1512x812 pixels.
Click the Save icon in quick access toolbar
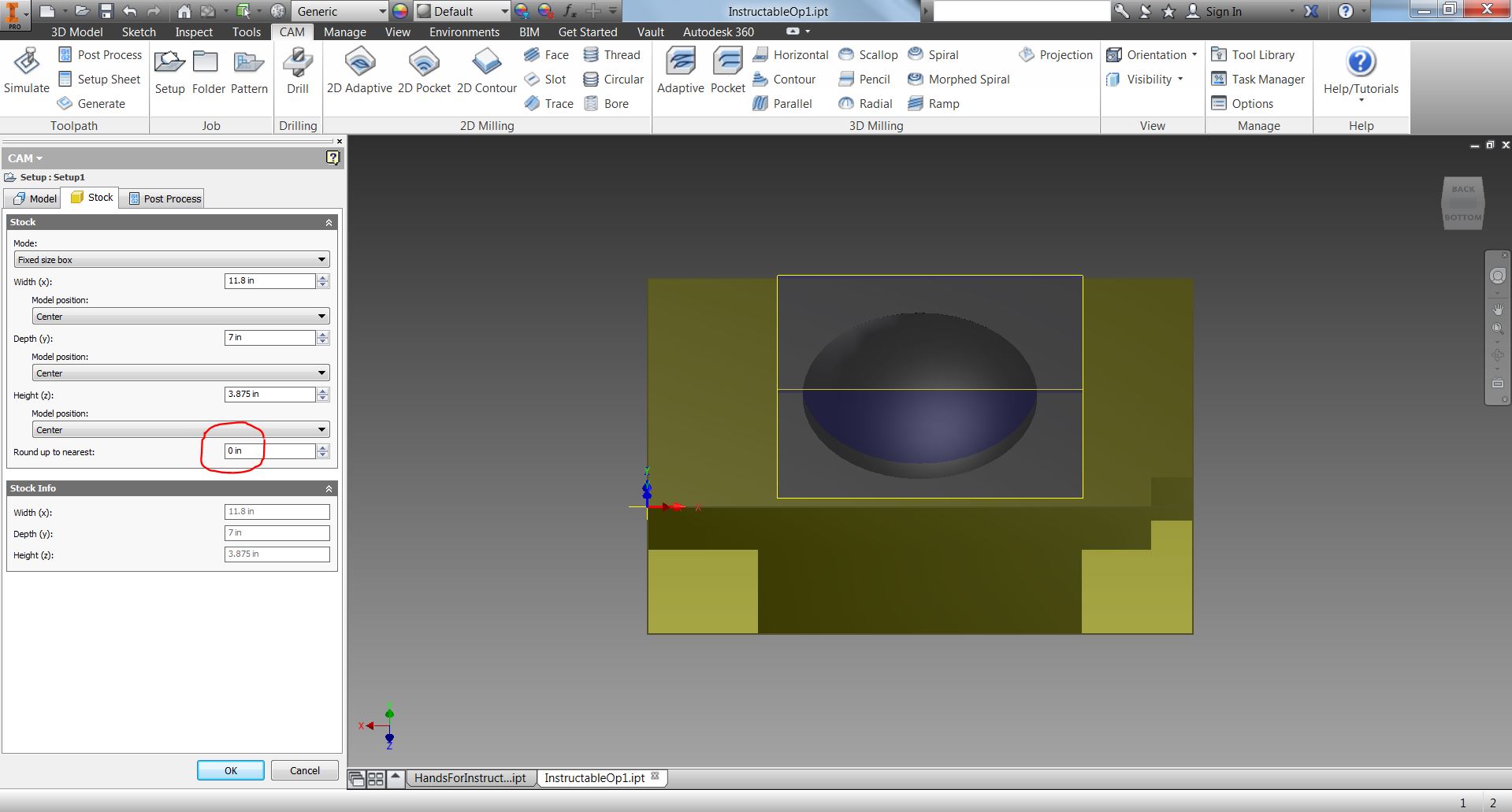pos(106,11)
